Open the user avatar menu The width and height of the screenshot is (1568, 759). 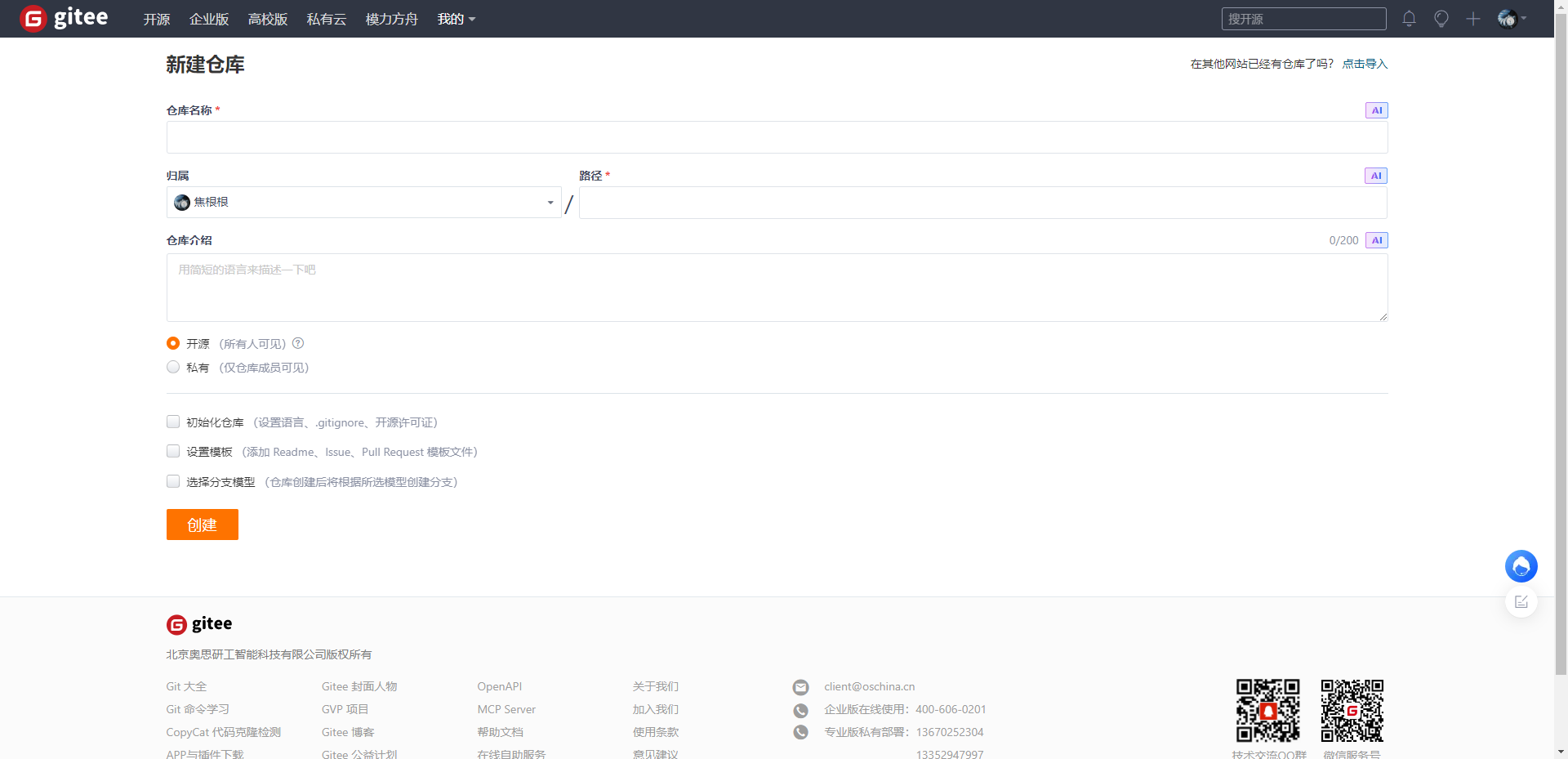pos(1512,19)
